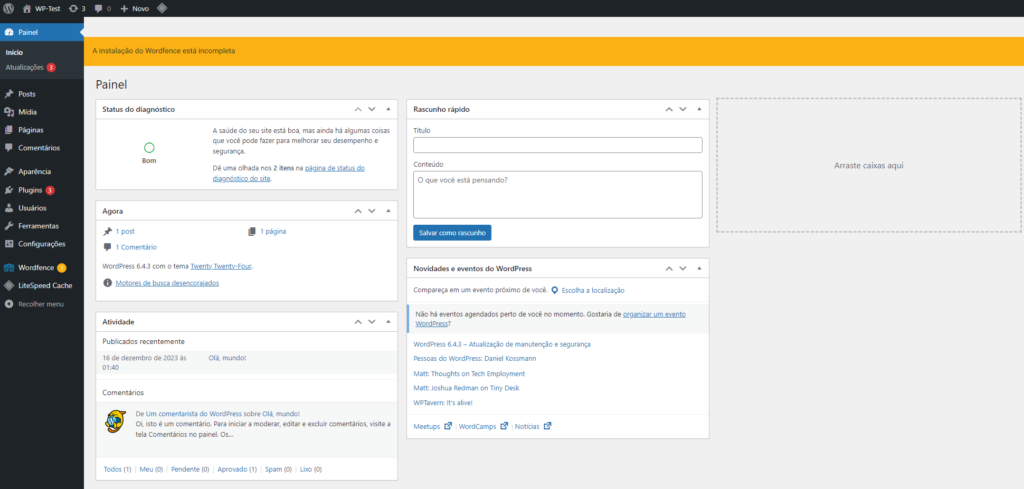Click the commenter avatar in Atividade
Image resolution: width=1024 pixels, height=489 pixels.
(x=115, y=420)
